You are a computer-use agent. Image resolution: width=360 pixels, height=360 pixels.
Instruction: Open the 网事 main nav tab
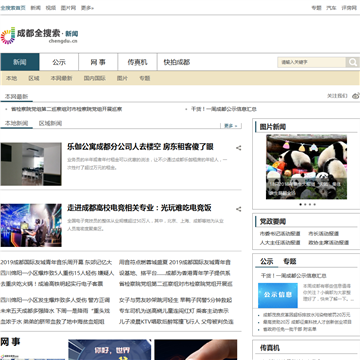pos(98,62)
